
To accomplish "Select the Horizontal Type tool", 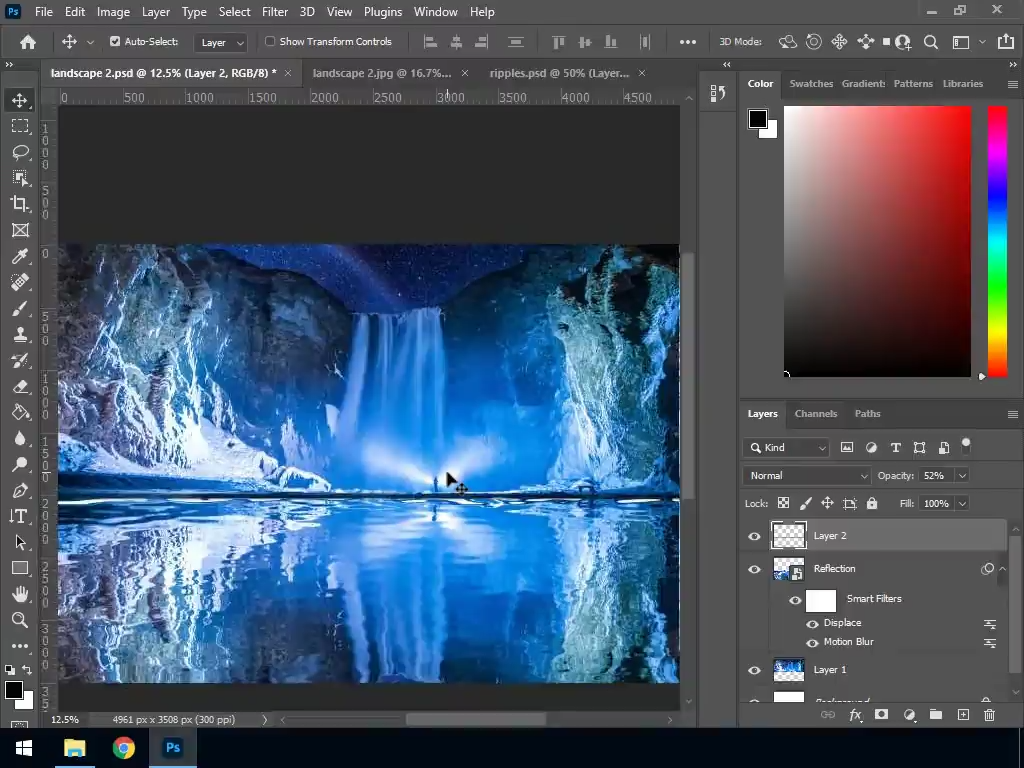I will point(20,516).
